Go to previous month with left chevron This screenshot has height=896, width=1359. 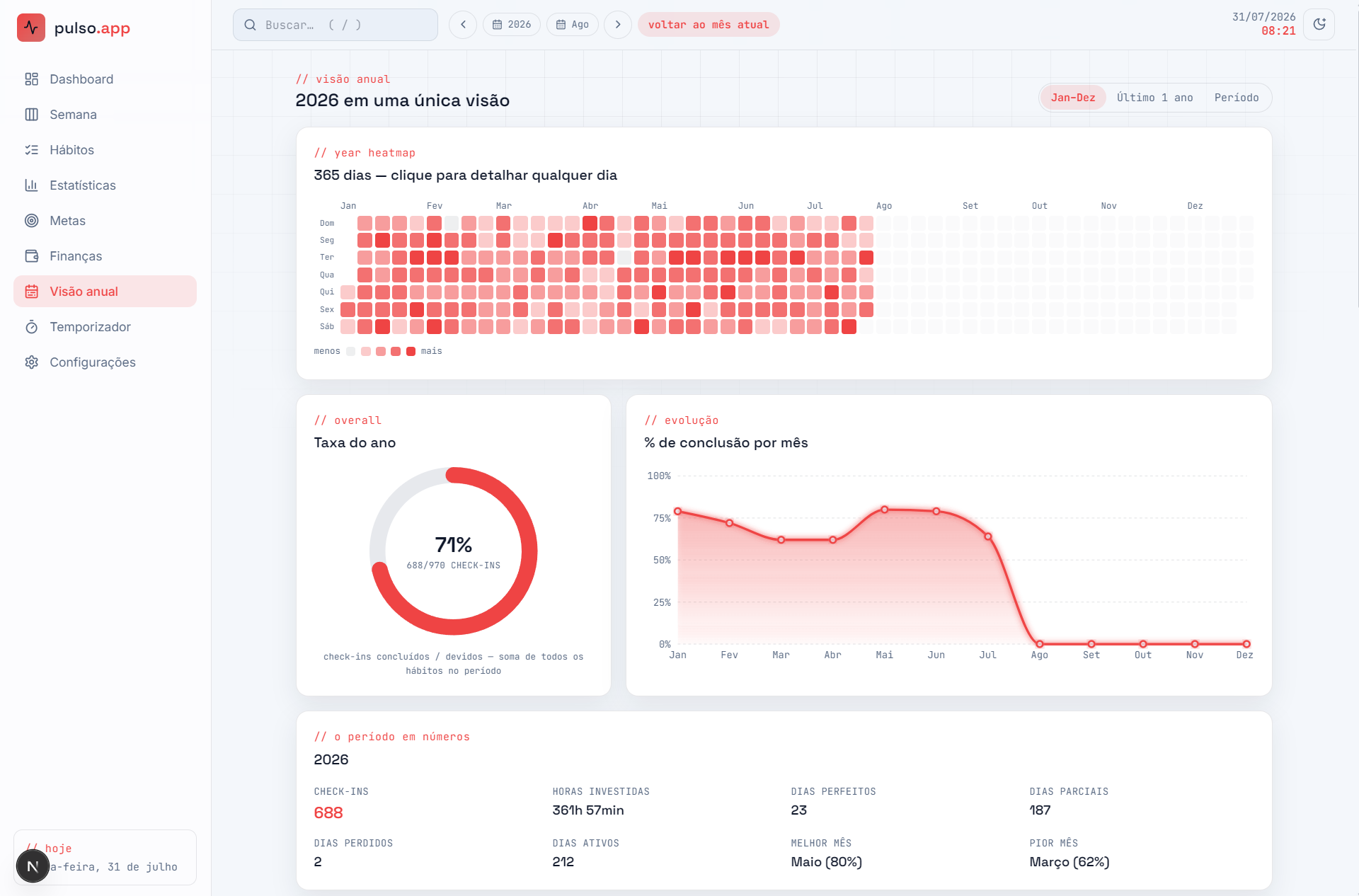463,25
